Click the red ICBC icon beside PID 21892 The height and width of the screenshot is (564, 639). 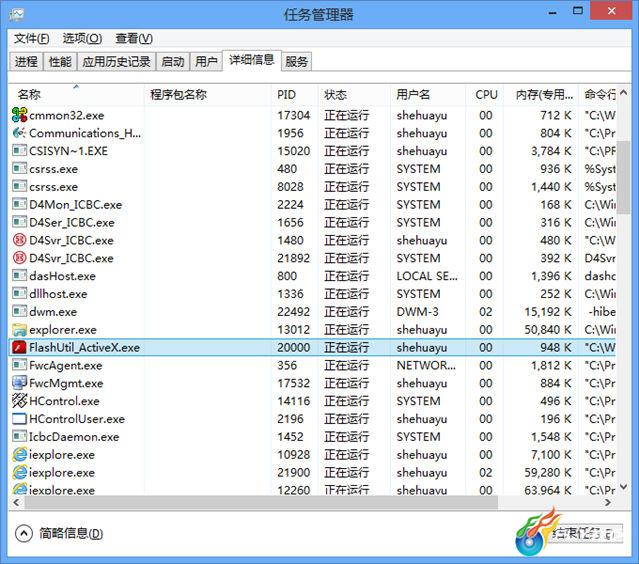[19, 258]
